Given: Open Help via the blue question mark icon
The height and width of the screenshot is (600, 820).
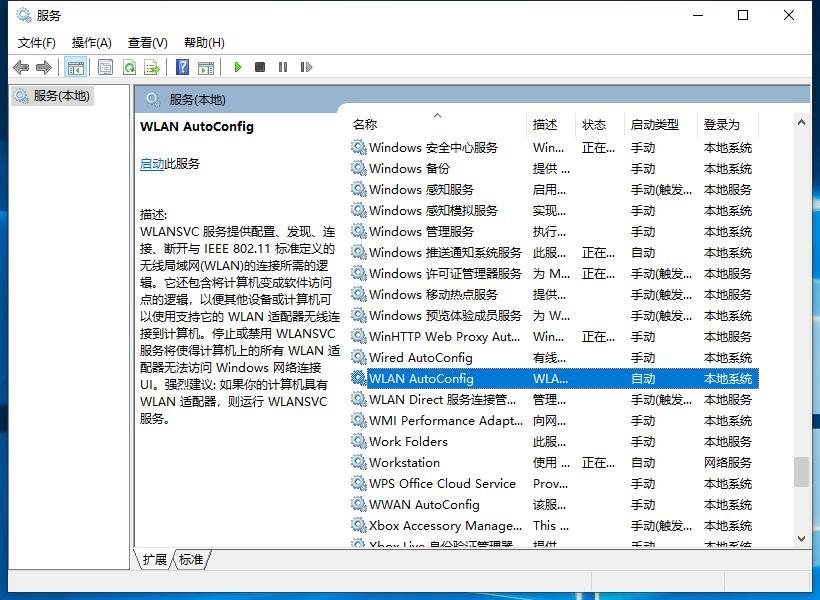Looking at the screenshot, I should pyautogui.click(x=180, y=67).
